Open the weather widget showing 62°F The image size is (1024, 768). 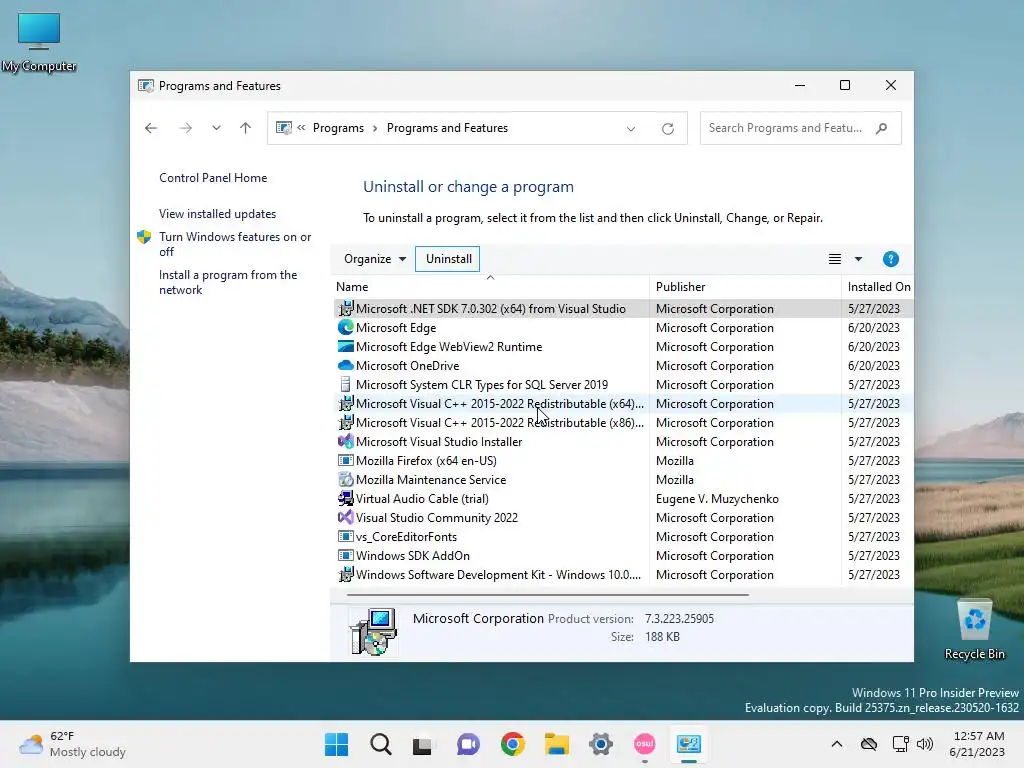(73, 744)
